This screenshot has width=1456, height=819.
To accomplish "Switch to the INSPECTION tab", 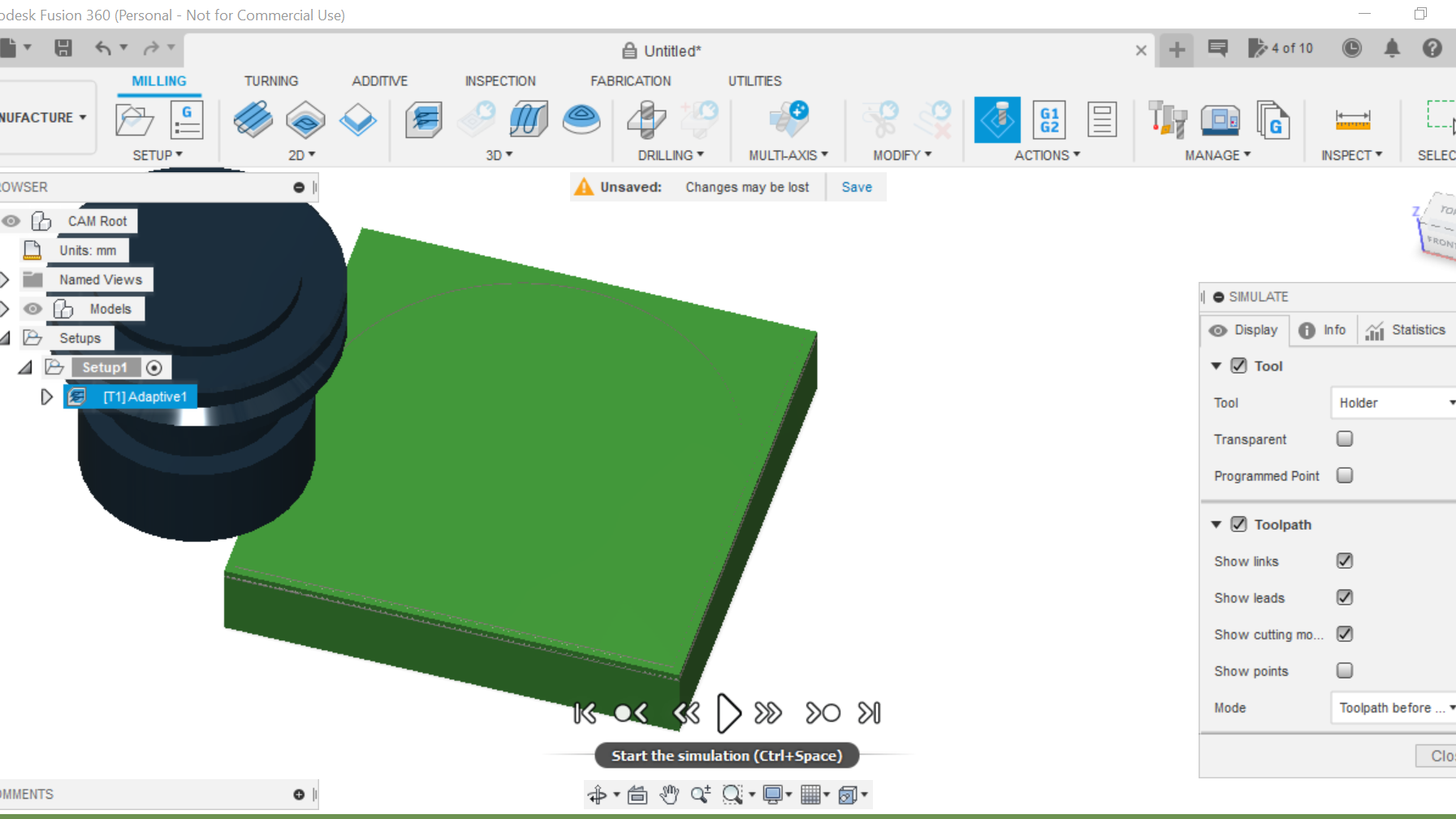I will tap(500, 81).
